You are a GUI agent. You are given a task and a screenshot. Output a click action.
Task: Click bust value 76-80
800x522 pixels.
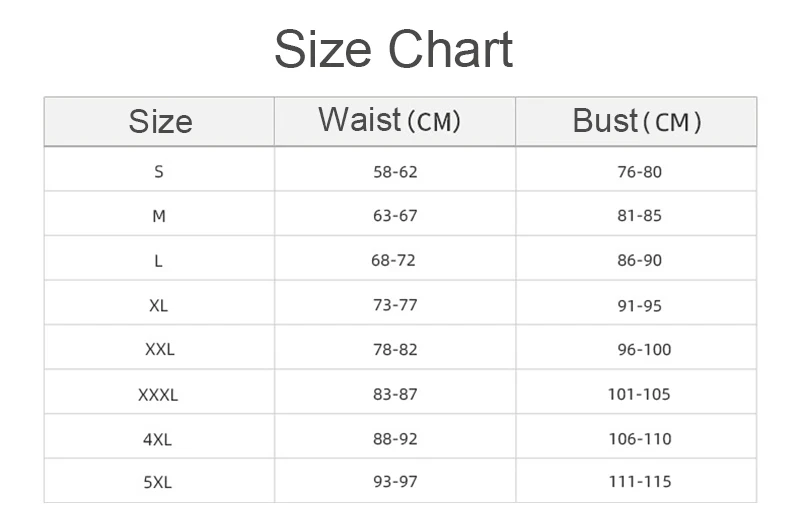tap(640, 171)
